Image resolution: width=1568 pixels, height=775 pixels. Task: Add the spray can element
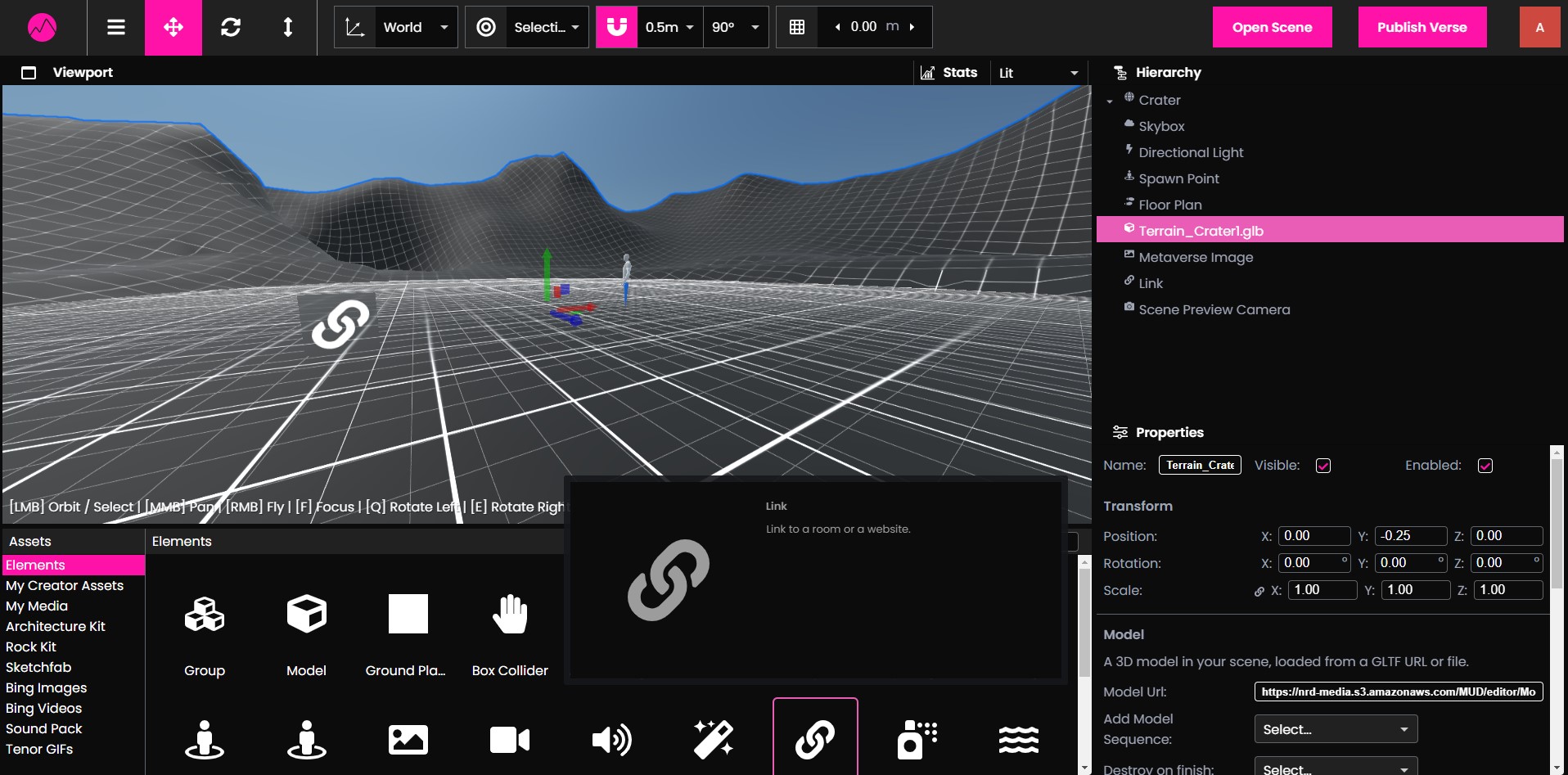[x=917, y=739]
